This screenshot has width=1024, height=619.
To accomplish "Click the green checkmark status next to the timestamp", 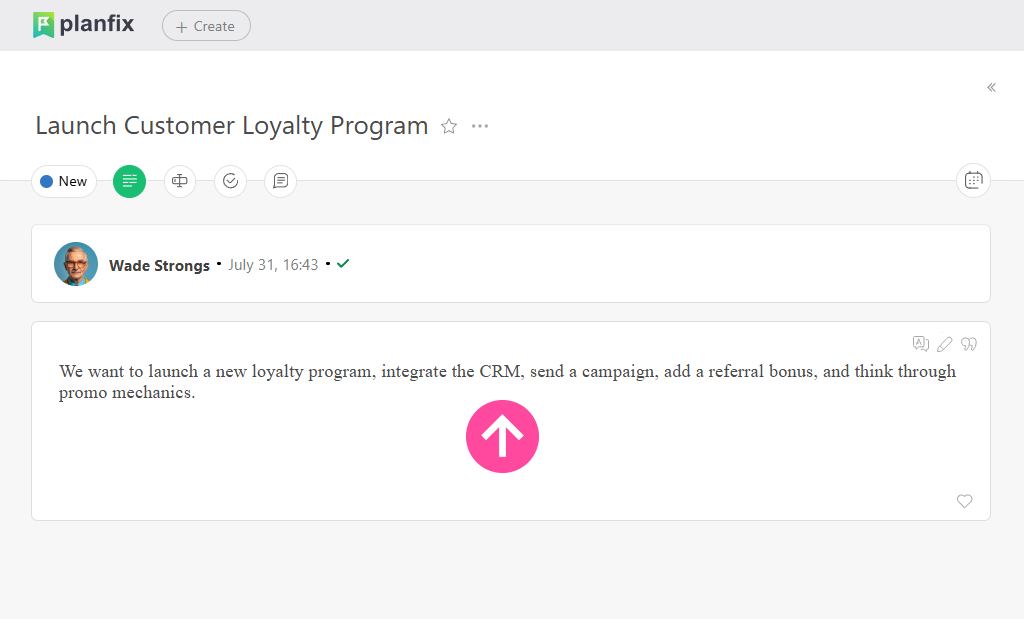I will click(x=343, y=264).
